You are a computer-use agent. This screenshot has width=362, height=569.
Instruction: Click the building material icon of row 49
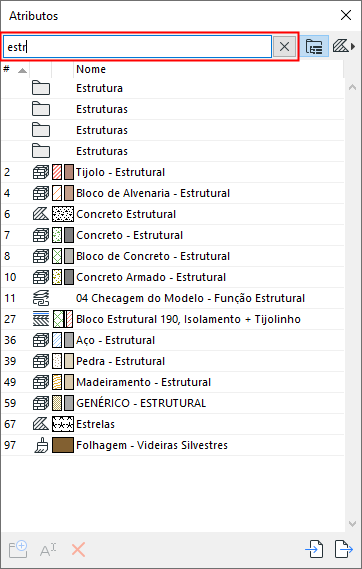(41, 382)
